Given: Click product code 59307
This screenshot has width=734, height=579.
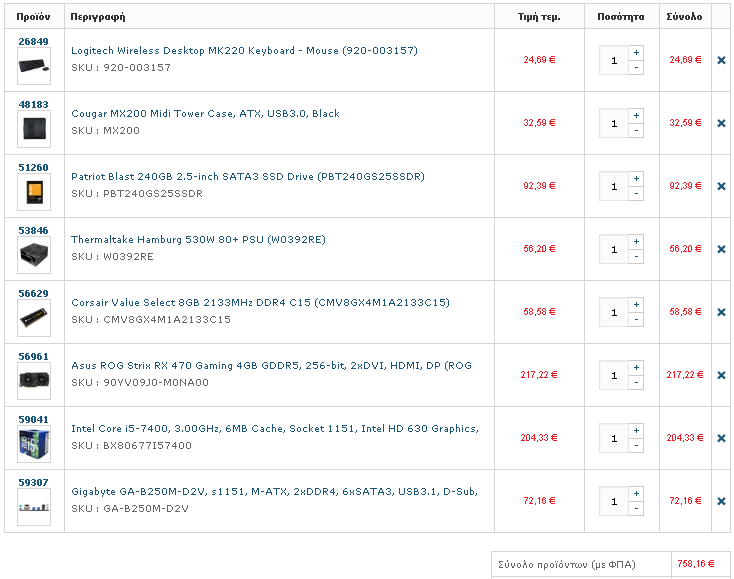Looking at the screenshot, I should [33, 482].
